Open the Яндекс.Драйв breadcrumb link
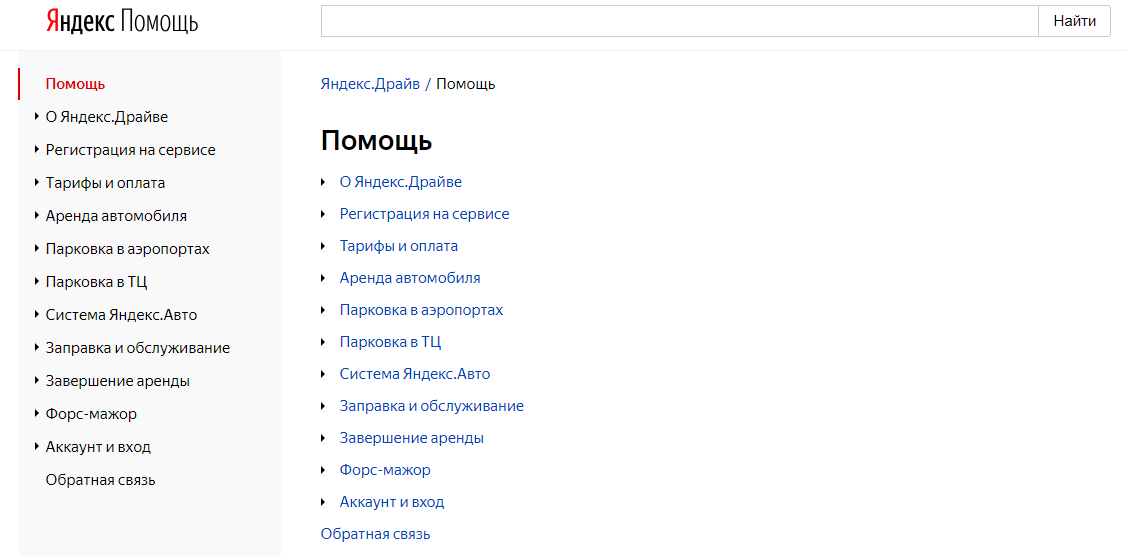This screenshot has width=1127, height=556. click(370, 84)
